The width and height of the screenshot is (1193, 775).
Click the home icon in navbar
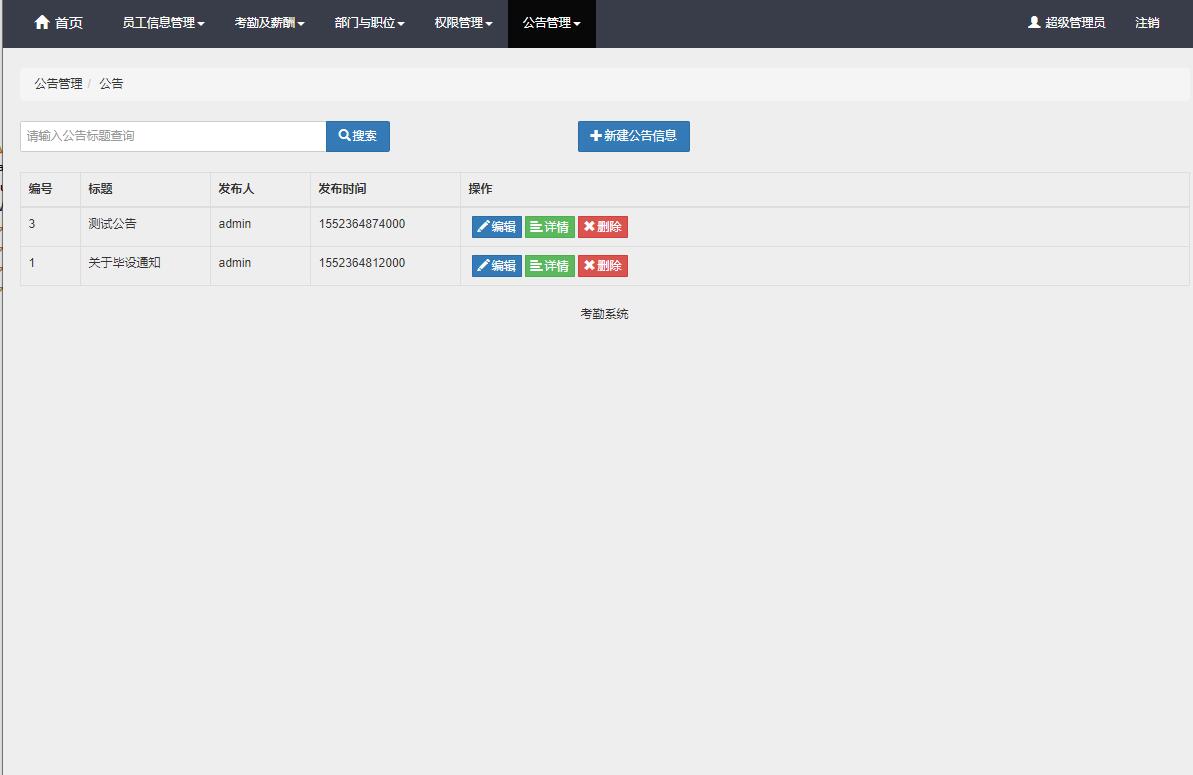(42, 22)
